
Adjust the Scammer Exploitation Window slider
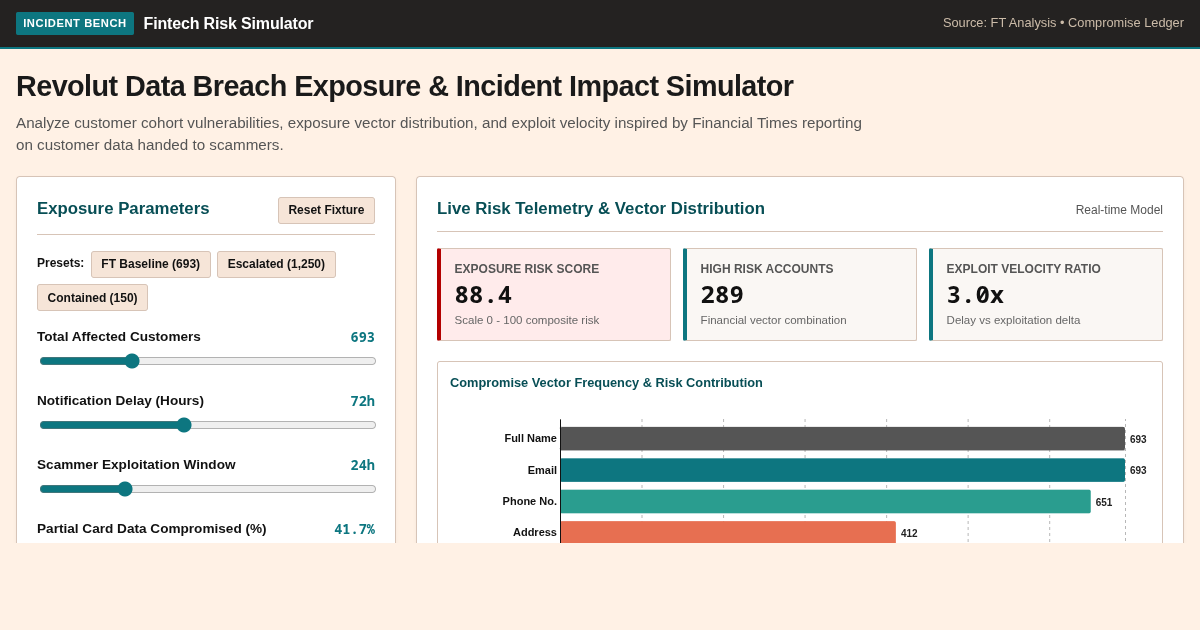click(208, 489)
